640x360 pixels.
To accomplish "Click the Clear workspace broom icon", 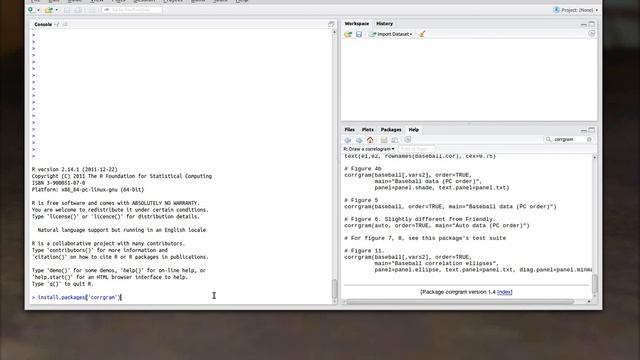I will [422, 34].
